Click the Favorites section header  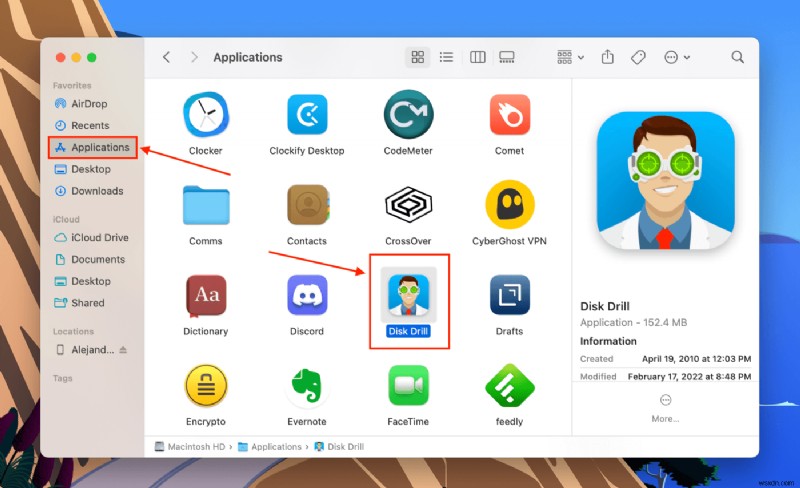click(72, 85)
